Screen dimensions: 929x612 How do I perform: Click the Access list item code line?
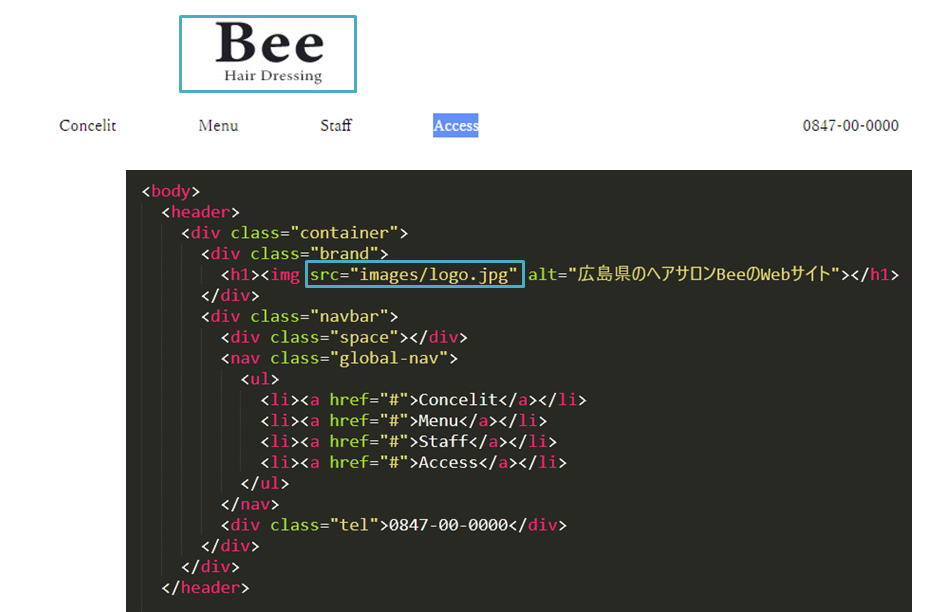point(414,462)
